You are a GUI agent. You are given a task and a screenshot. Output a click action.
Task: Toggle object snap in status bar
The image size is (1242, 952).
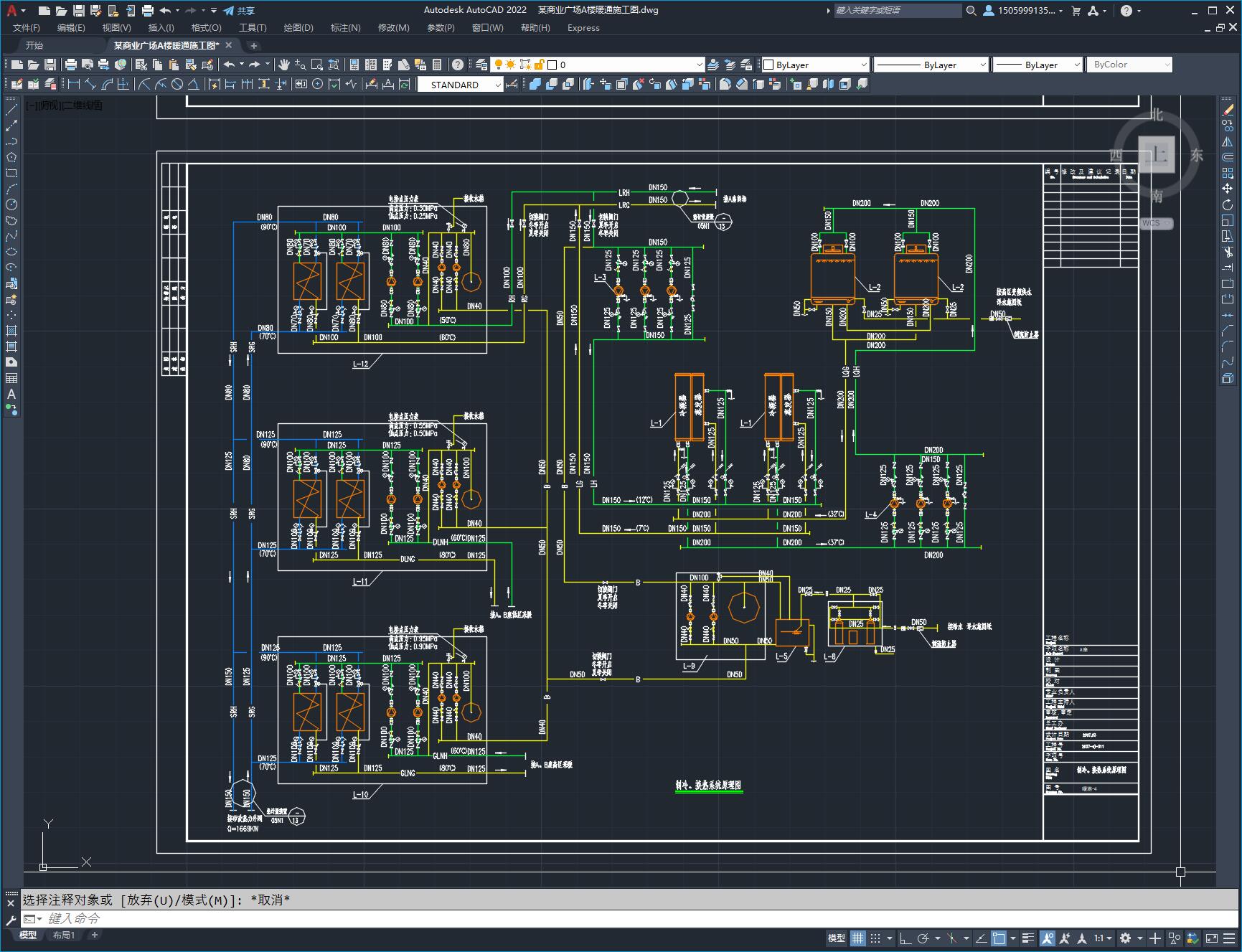998,938
